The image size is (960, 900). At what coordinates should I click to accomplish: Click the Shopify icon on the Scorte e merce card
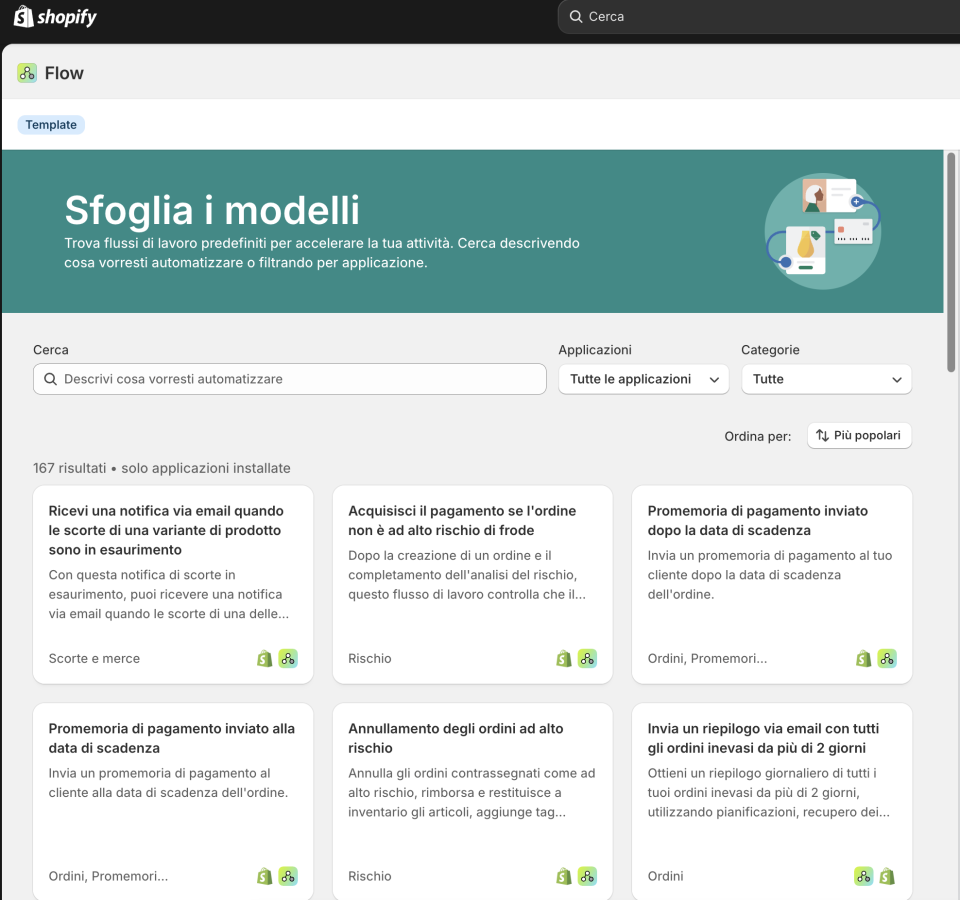pyautogui.click(x=264, y=659)
